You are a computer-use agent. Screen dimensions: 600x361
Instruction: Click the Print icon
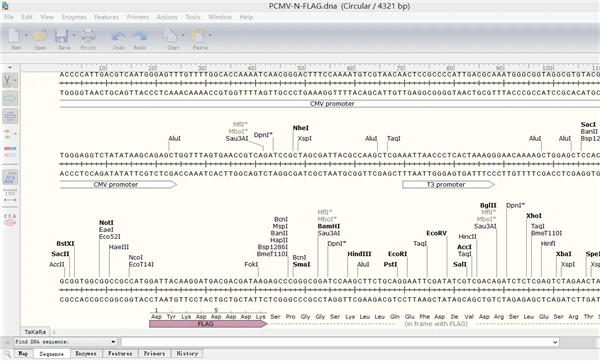click(x=88, y=36)
